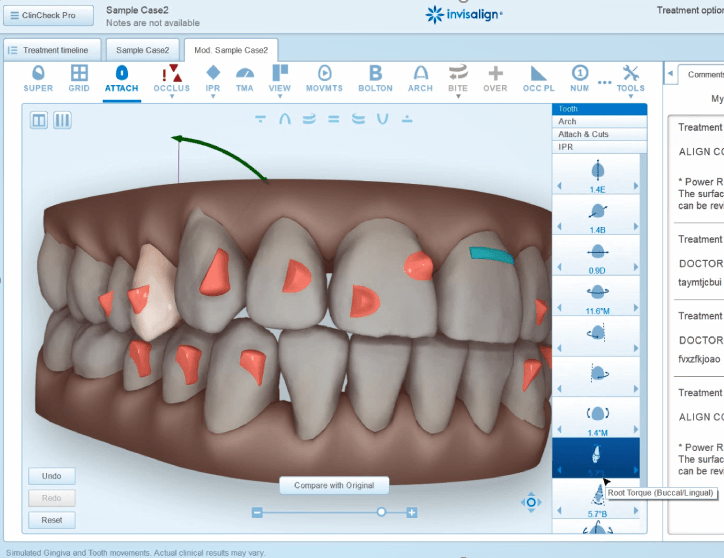The height and width of the screenshot is (558, 724).
Task: Toggle the GRID overlay tool
Action: (79, 79)
